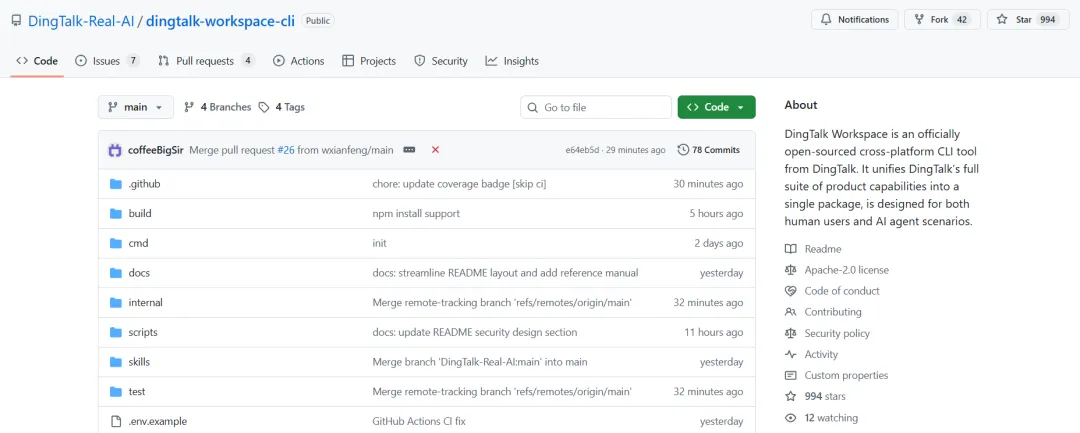Switch to the Code tab
1080x433 pixels.
(37, 61)
